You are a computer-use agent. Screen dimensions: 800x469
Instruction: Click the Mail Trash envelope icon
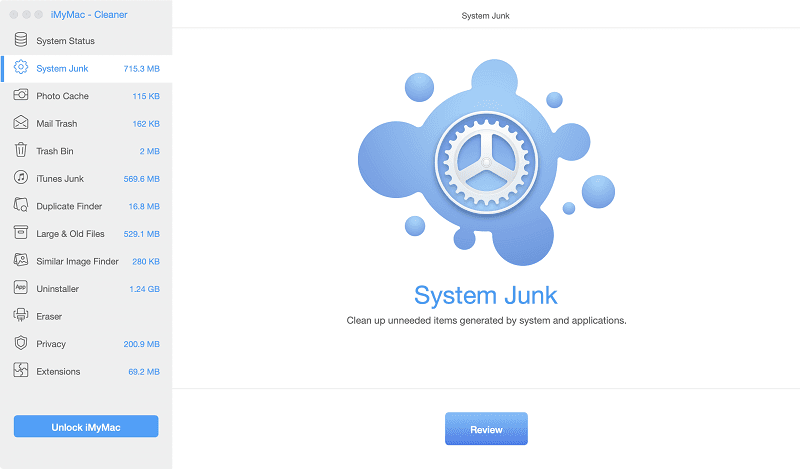pos(21,122)
